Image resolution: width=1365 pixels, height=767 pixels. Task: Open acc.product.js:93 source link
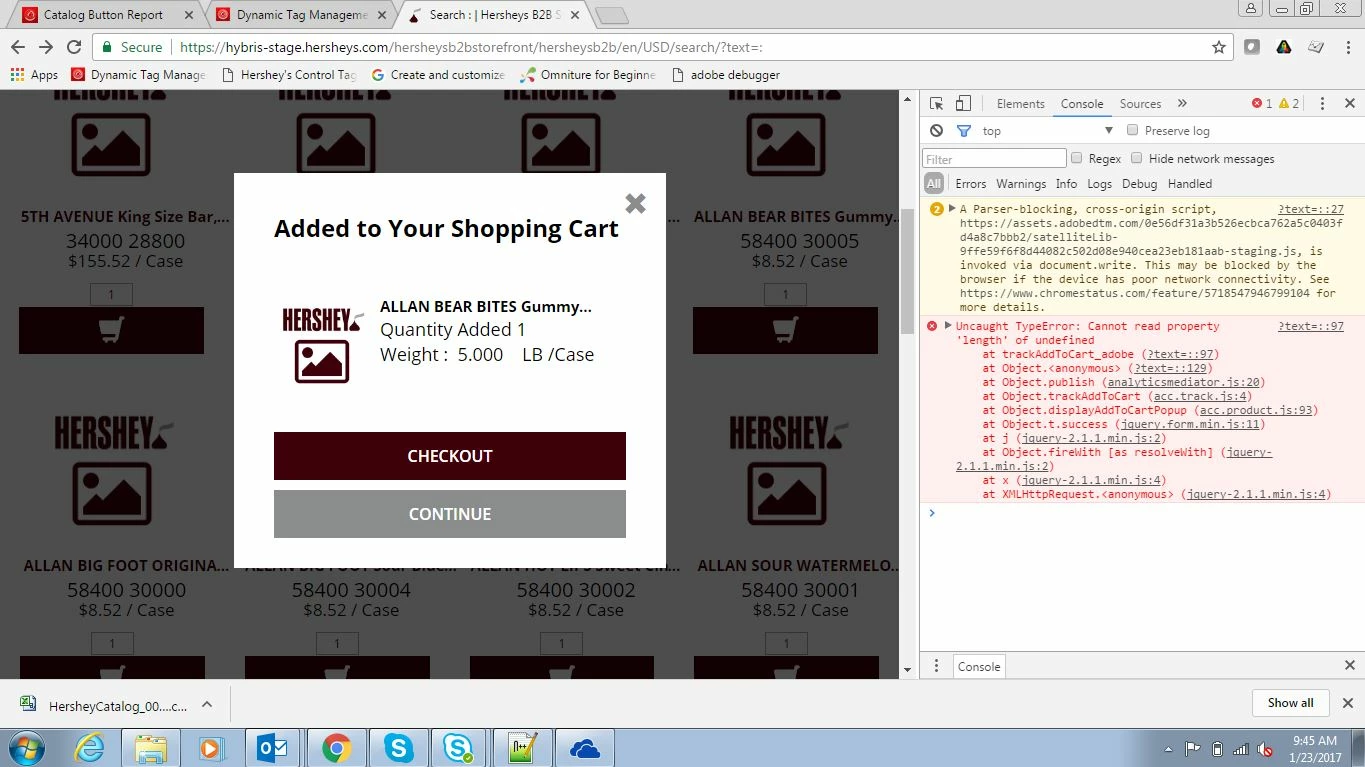tap(1257, 410)
